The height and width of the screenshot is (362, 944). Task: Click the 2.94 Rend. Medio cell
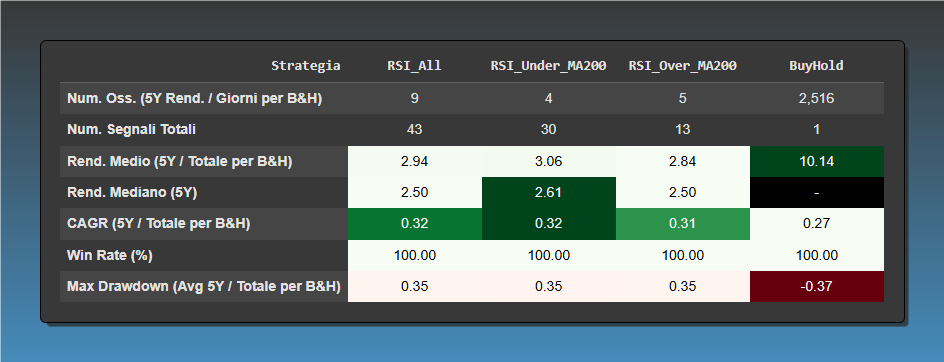(x=415, y=161)
